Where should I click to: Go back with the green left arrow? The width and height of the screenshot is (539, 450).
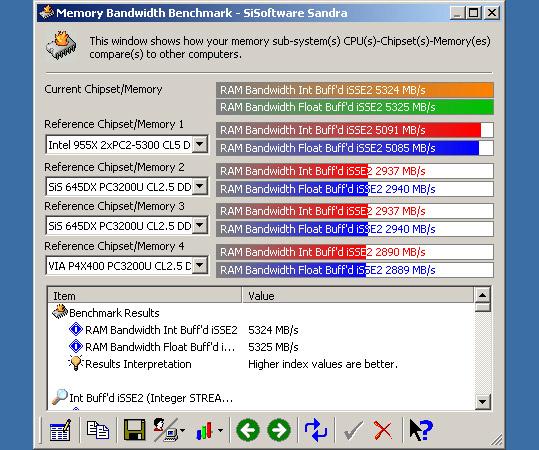click(x=248, y=430)
